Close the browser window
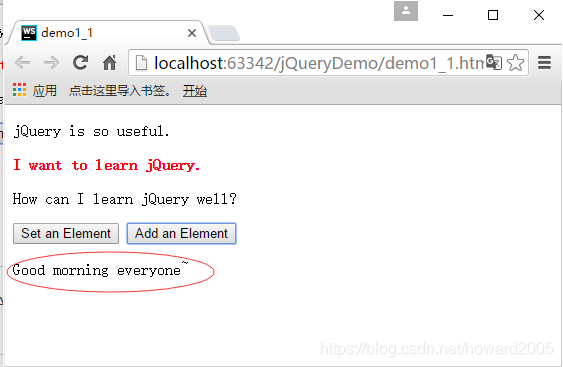This screenshot has width=563, height=367. coord(539,15)
